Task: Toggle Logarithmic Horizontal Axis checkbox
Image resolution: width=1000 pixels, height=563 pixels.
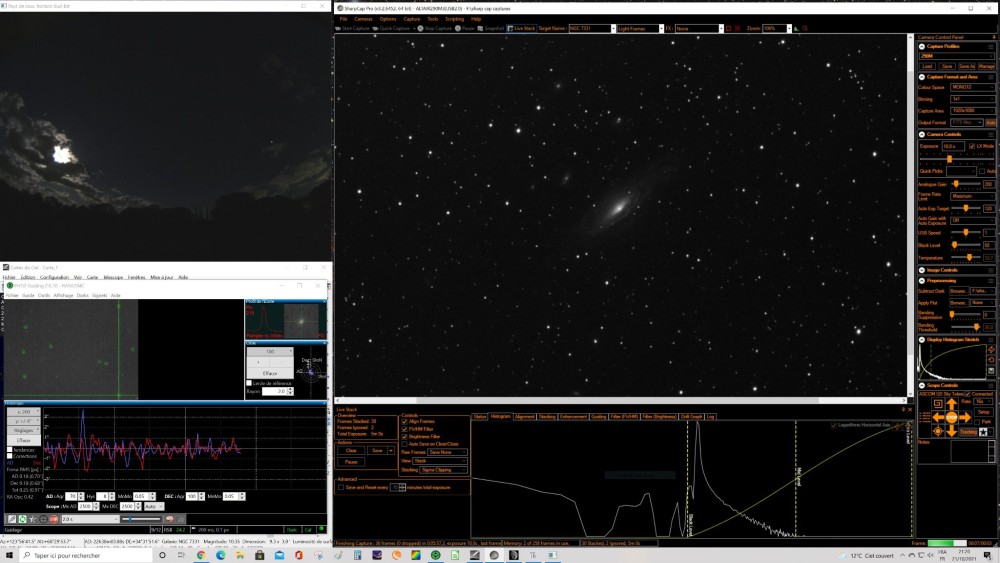Action: [x=834, y=425]
